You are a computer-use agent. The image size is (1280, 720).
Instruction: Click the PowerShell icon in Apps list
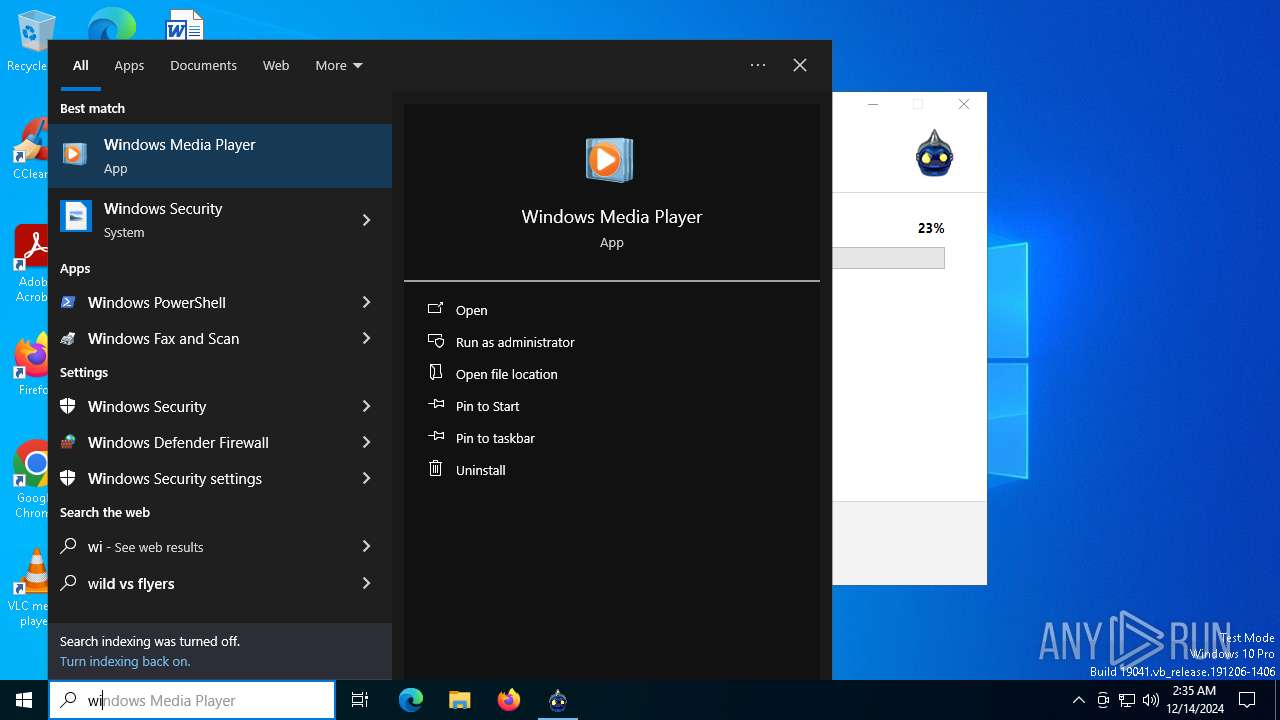tap(68, 302)
